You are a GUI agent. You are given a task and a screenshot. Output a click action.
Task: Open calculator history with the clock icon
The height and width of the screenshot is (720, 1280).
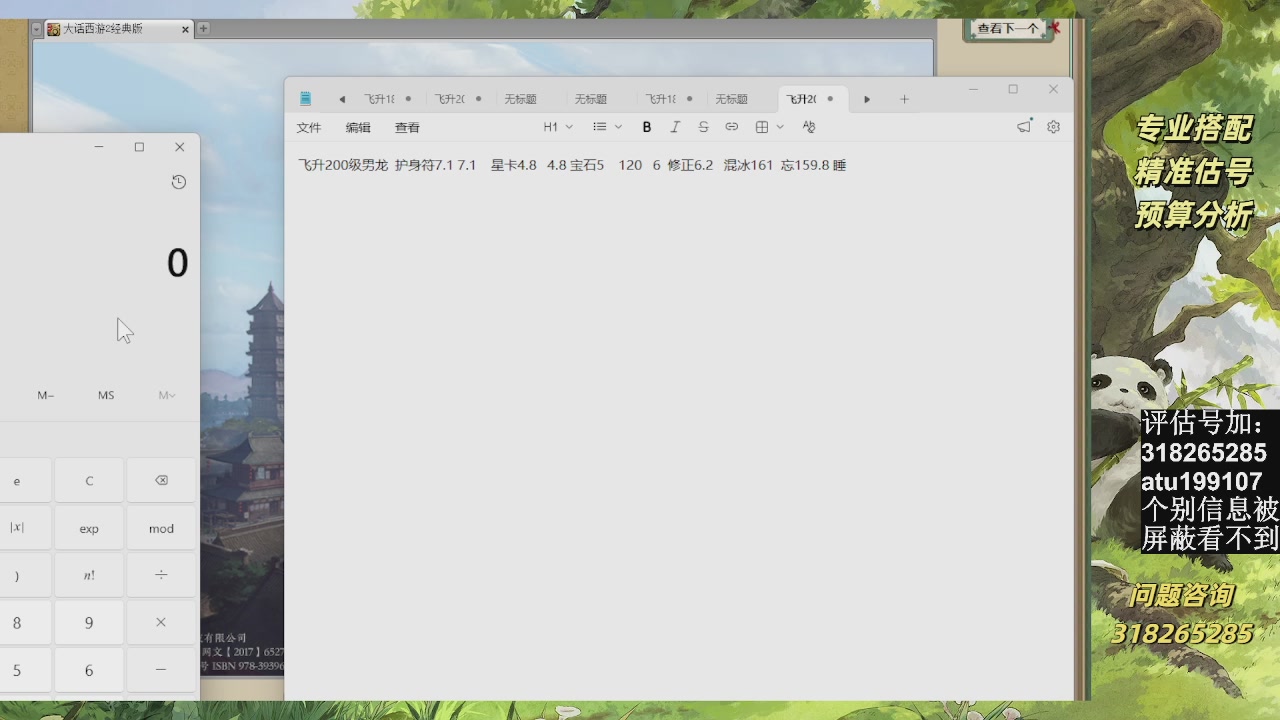178,182
